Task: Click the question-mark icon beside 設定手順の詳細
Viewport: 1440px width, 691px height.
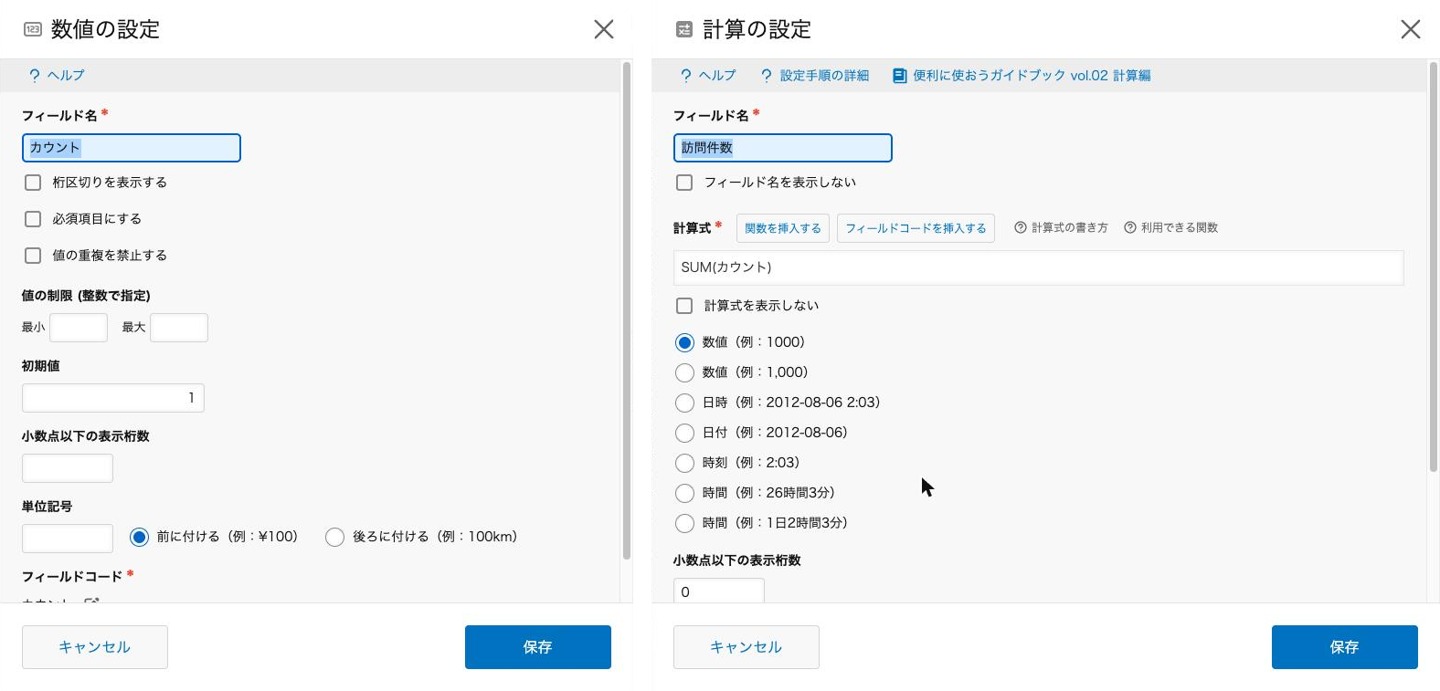Action: (x=767, y=75)
